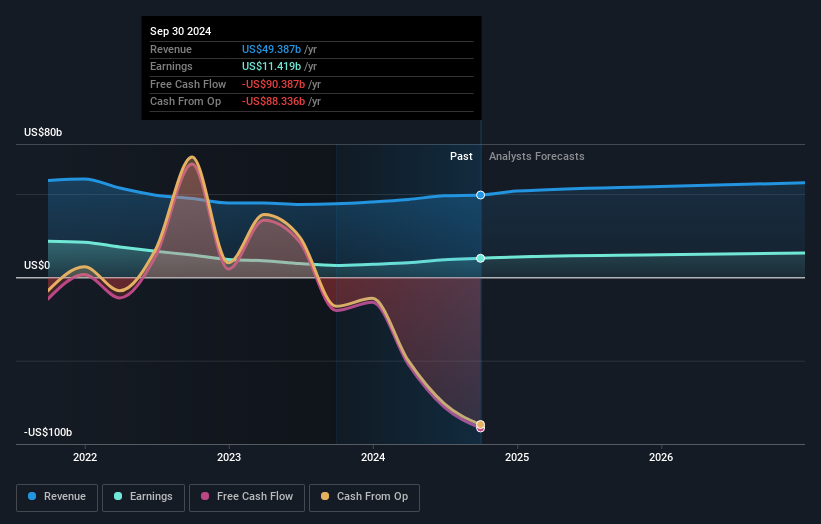Select the Revenue data point at Sep 2024
Image resolution: width=821 pixels, height=524 pixels.
(x=481, y=195)
